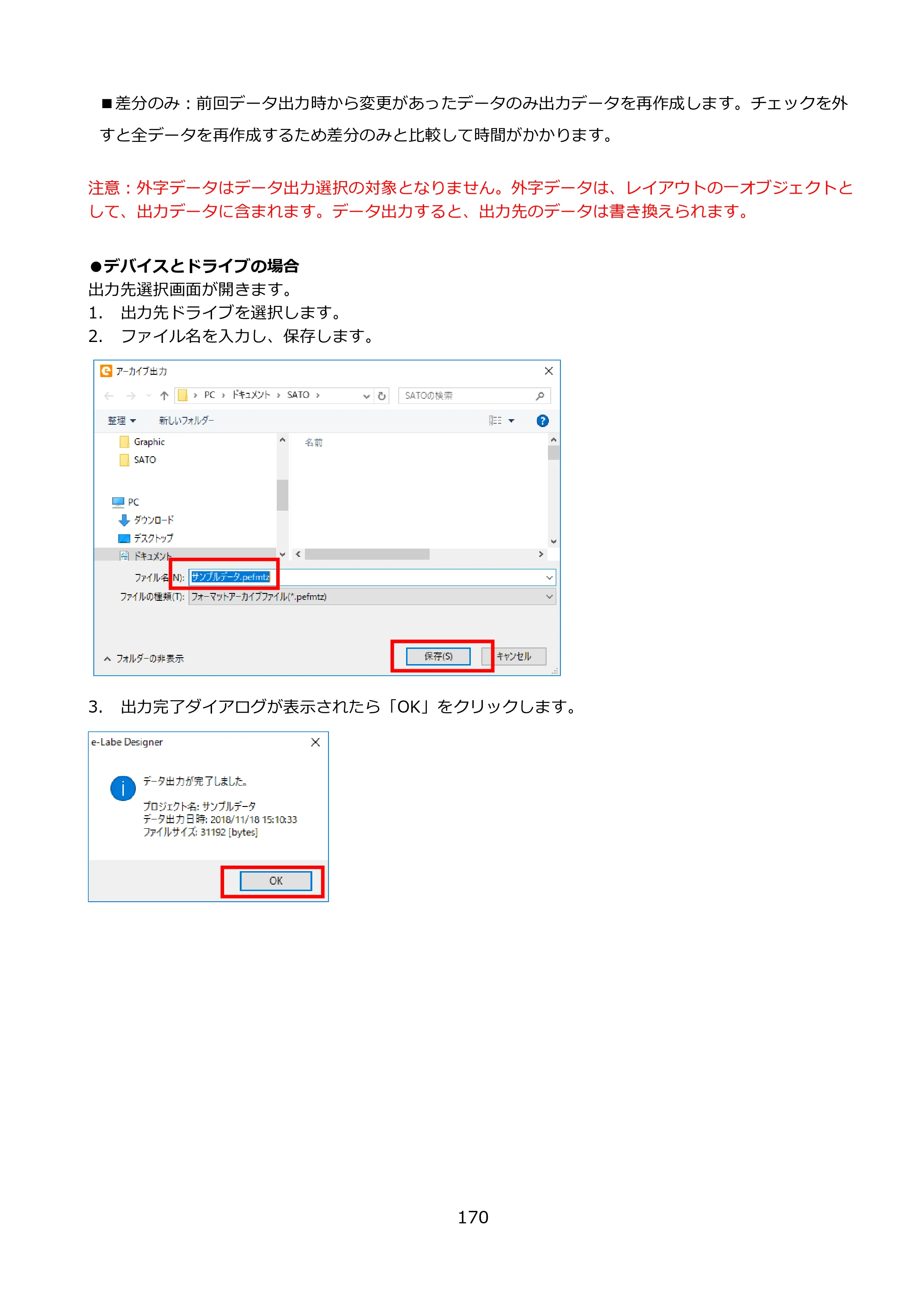Image resolution: width=924 pixels, height=1307 pixels.
Task: Click the back arrow in the save dialog
Action: [x=109, y=396]
